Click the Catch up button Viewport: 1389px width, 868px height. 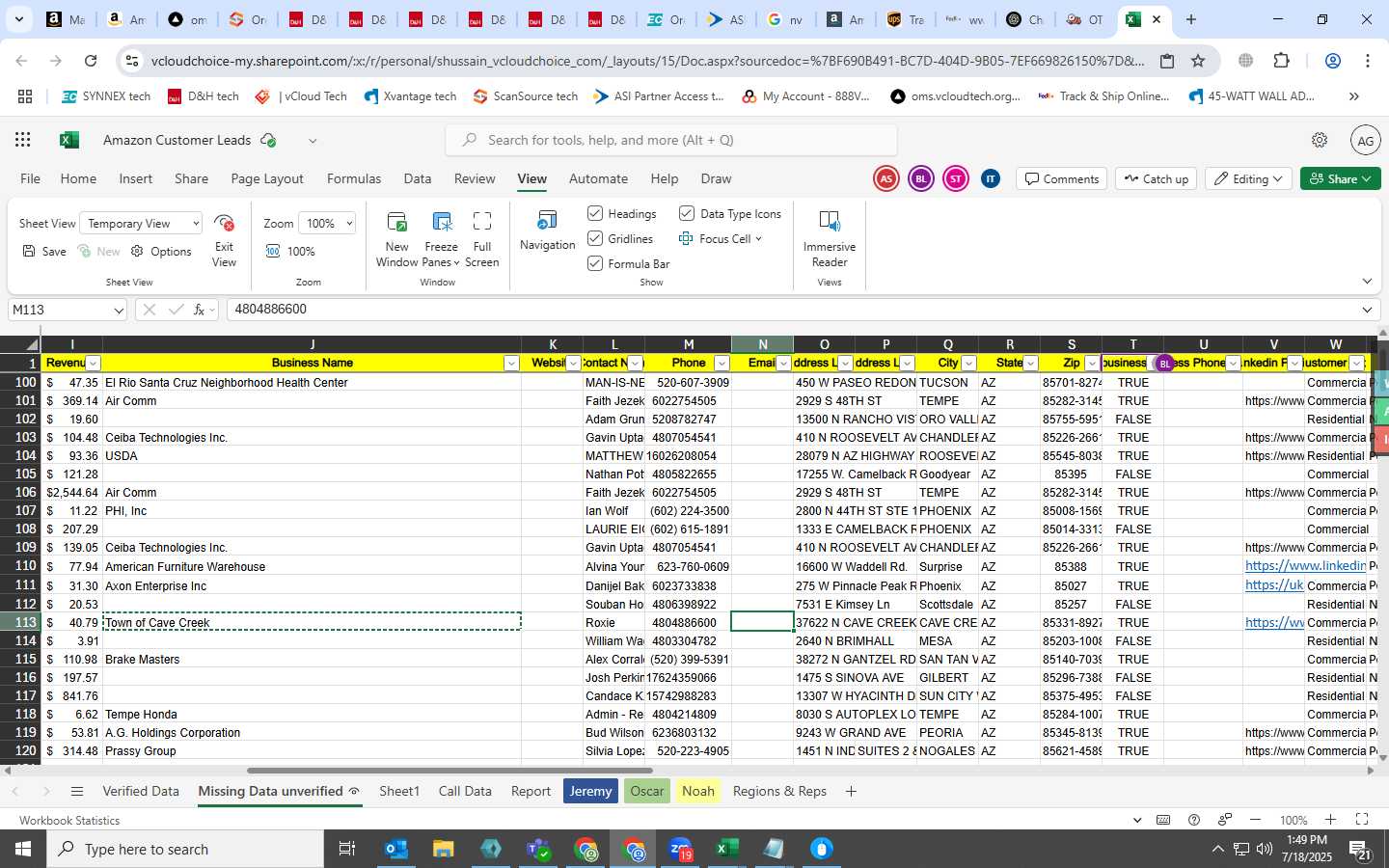(1156, 179)
